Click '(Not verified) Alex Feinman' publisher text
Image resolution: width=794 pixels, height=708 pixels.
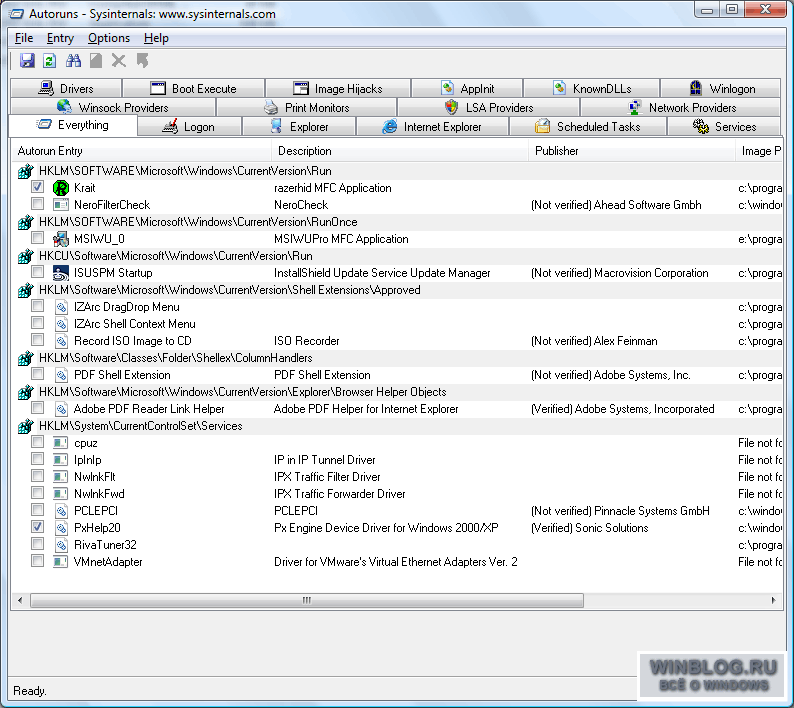click(x=594, y=341)
